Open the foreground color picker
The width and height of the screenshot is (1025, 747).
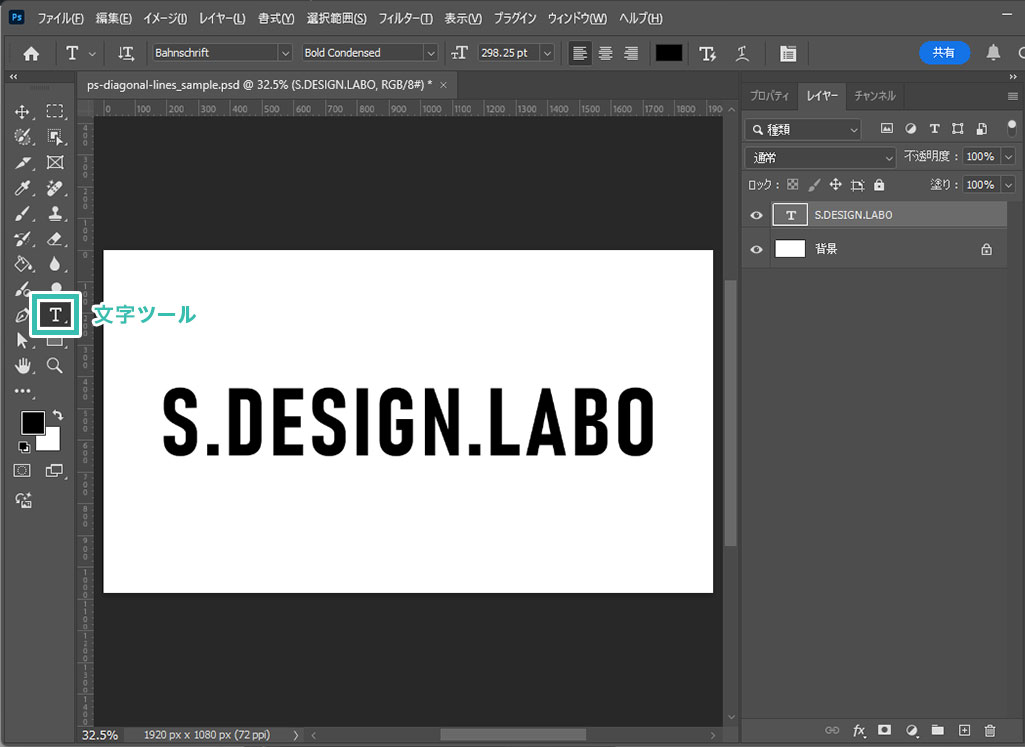click(32, 423)
